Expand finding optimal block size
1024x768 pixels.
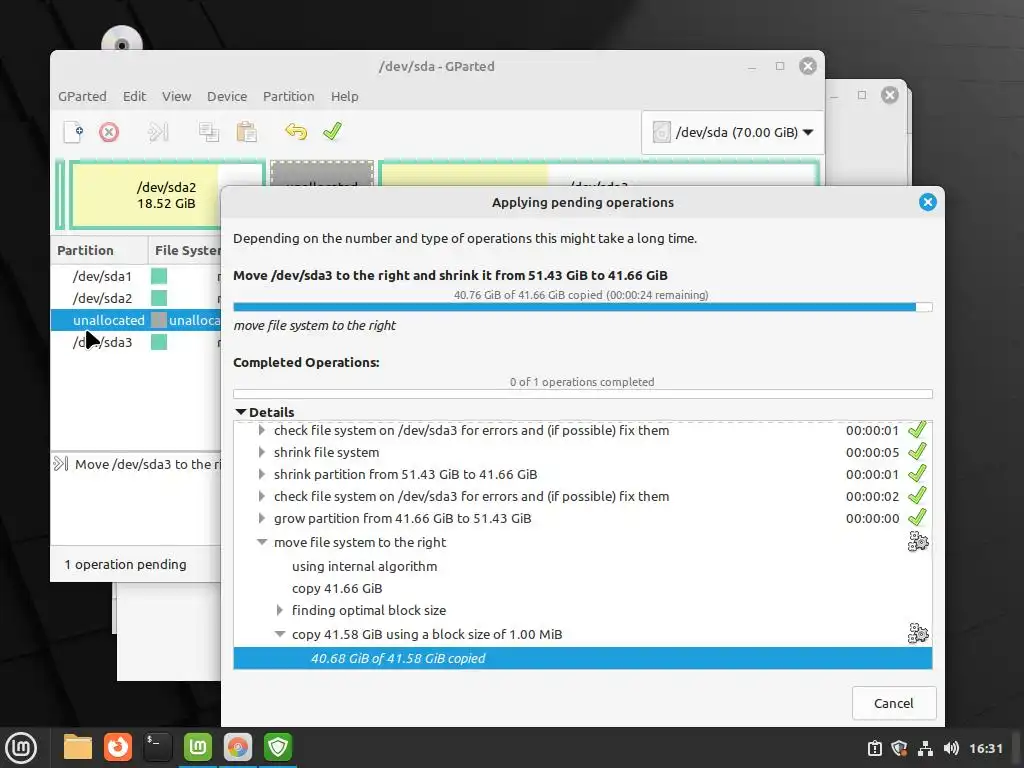tap(280, 610)
